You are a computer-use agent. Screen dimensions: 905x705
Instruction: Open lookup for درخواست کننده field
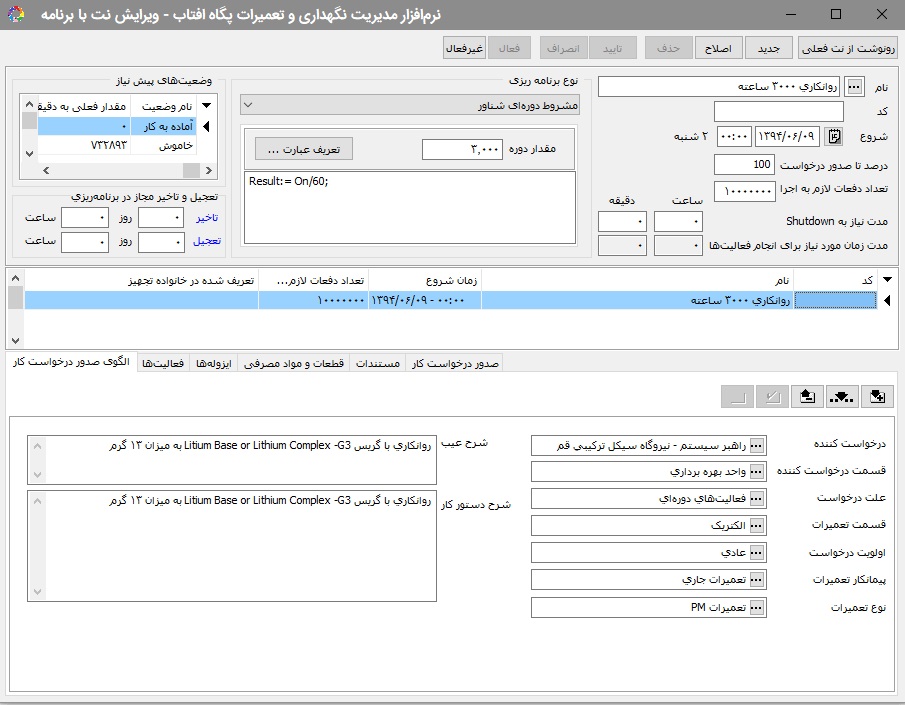(x=757, y=445)
